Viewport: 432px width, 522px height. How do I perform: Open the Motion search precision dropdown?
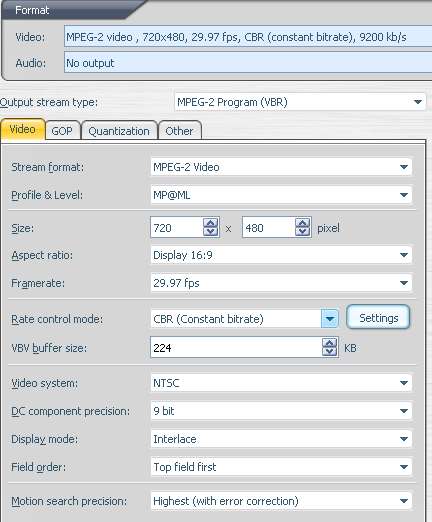coord(281,501)
